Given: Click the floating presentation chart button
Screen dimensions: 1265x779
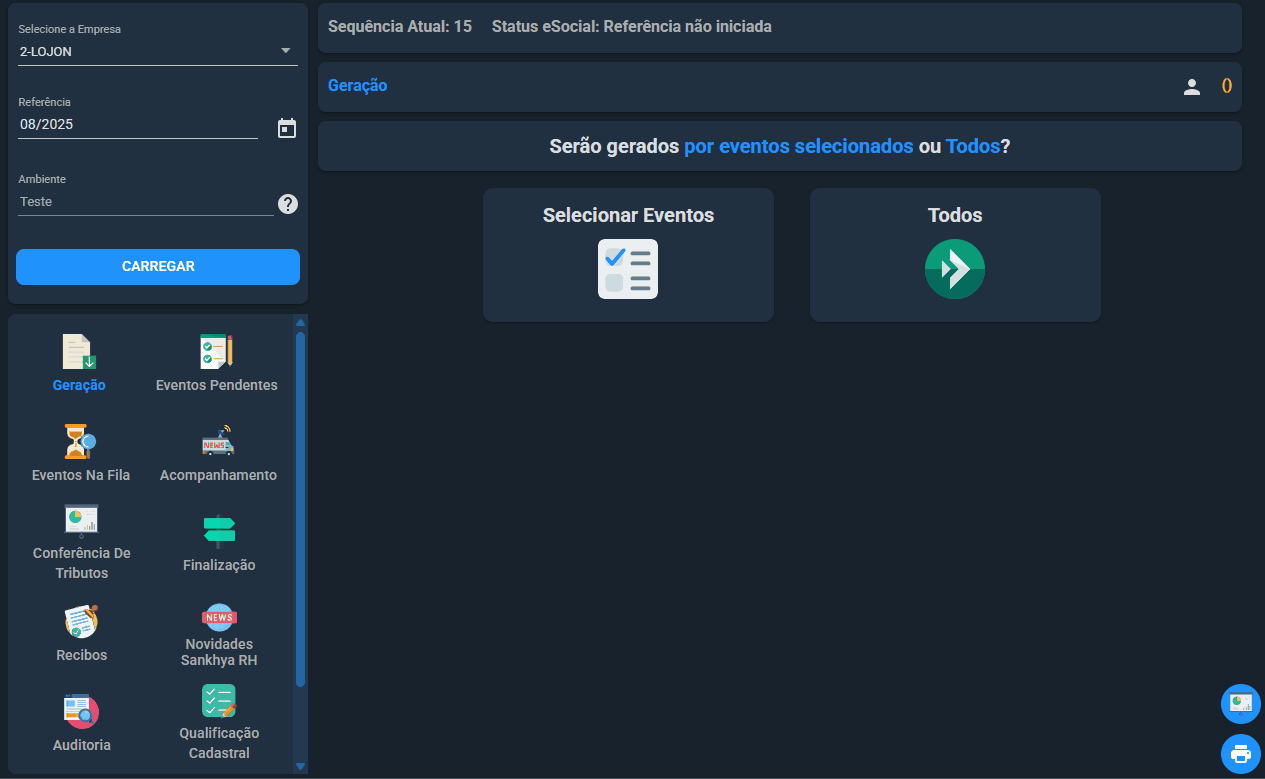Looking at the screenshot, I should [x=1241, y=703].
